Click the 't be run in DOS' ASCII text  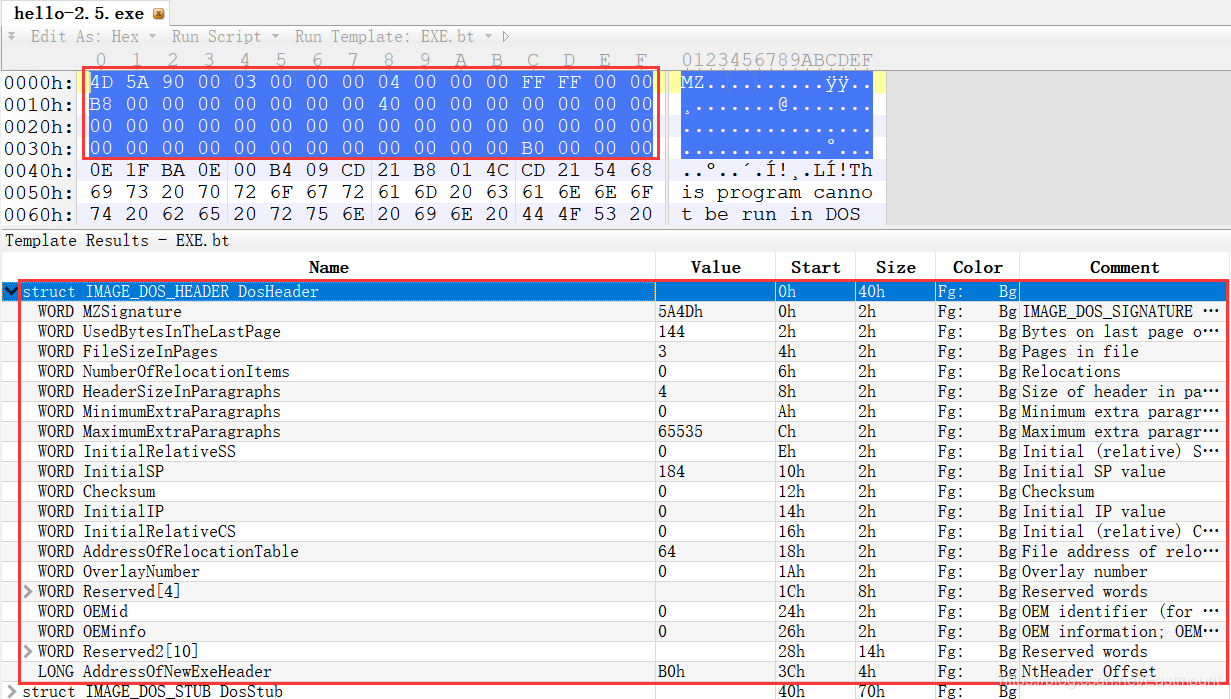pyautogui.click(x=771, y=215)
